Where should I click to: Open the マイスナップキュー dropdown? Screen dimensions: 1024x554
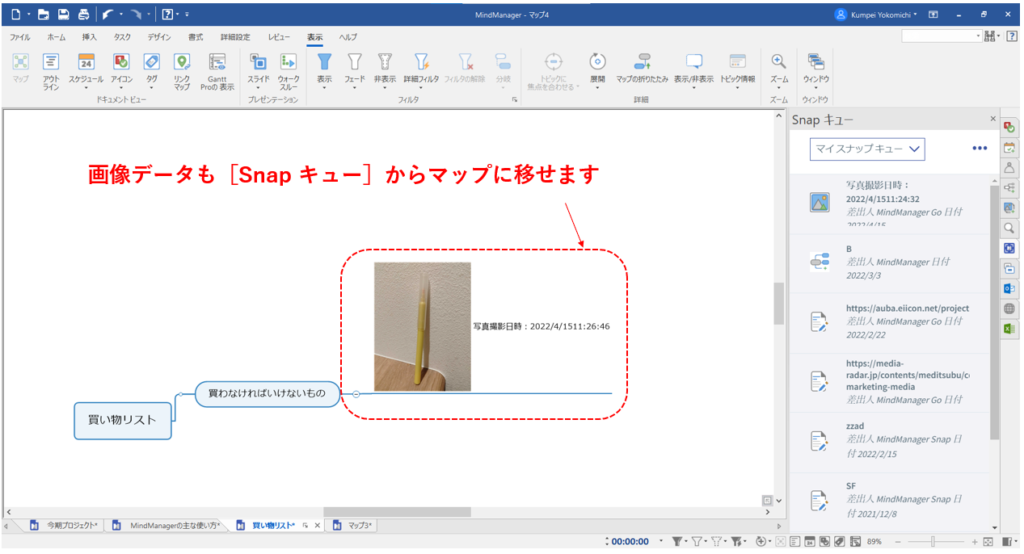point(867,149)
